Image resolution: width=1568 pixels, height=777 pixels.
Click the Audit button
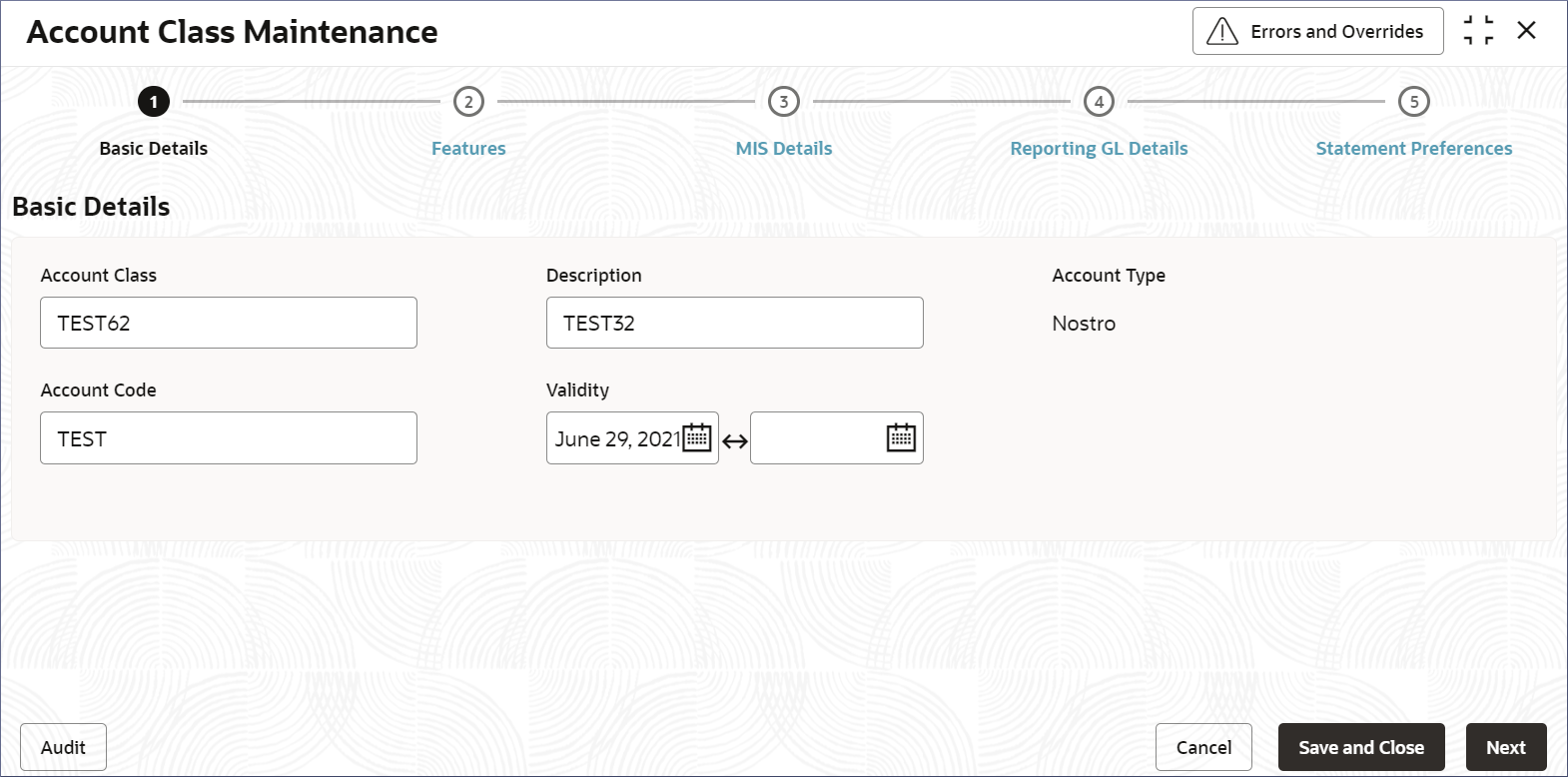pos(63,747)
